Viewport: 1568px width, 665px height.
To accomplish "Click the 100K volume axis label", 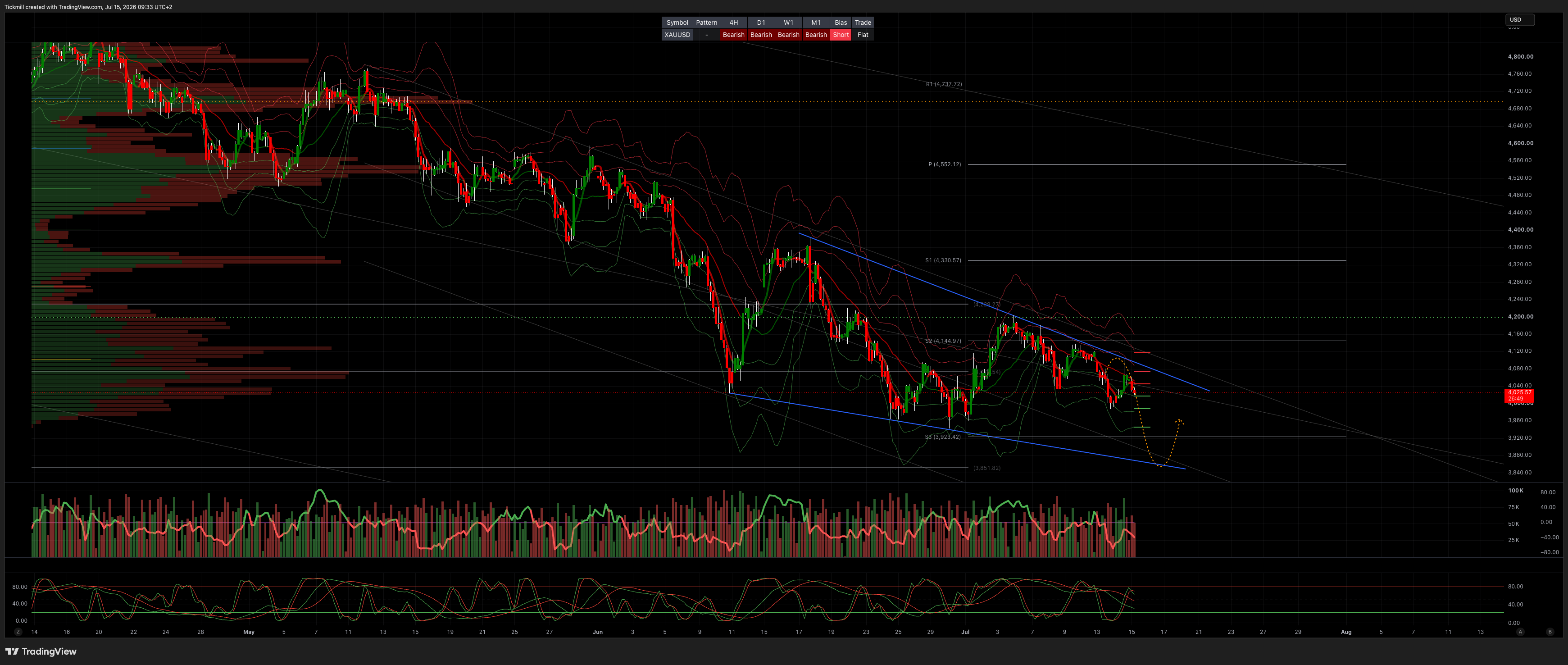I will click(x=1516, y=490).
